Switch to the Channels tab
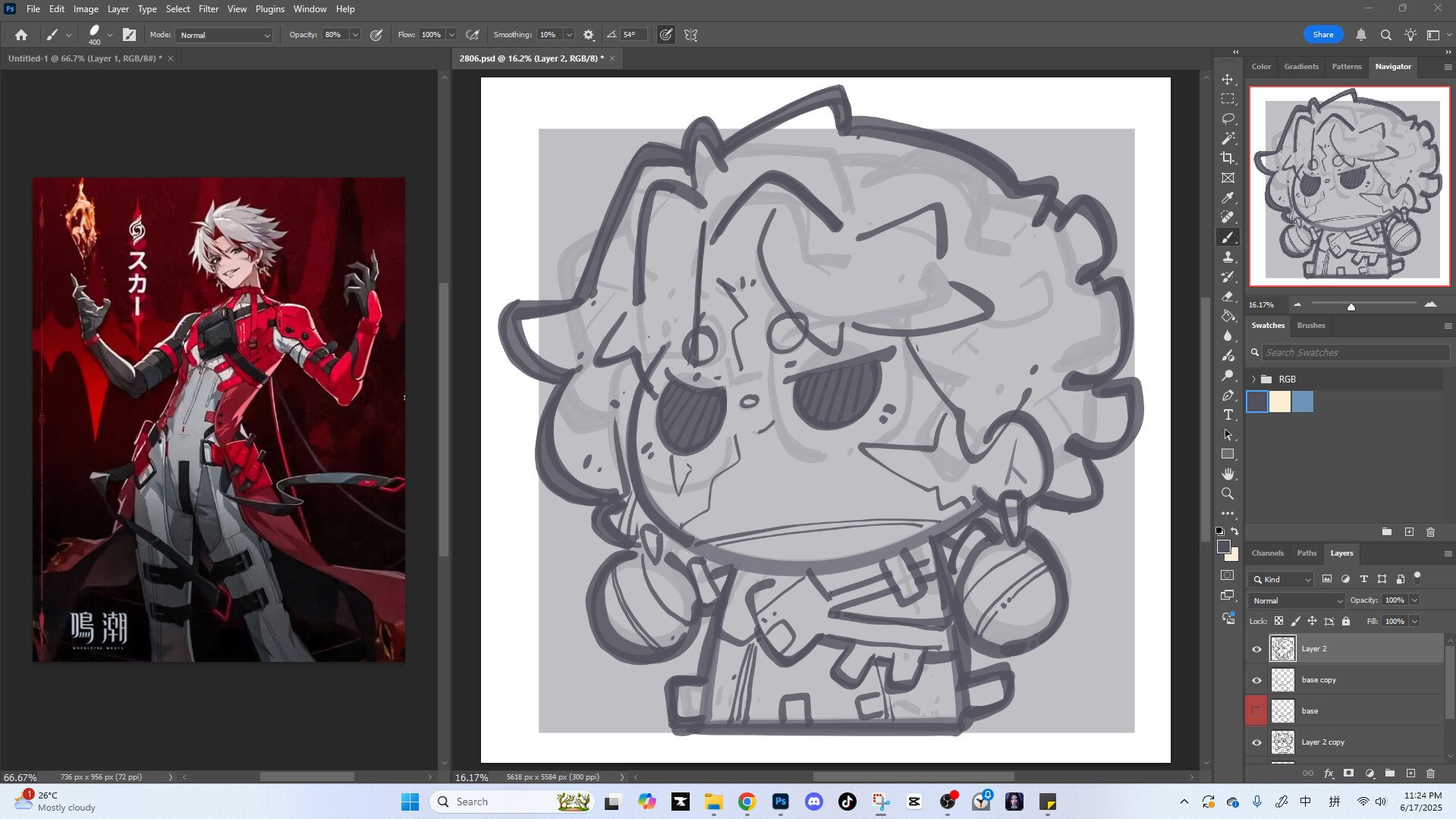Viewport: 1456px width, 819px height. pyautogui.click(x=1267, y=553)
